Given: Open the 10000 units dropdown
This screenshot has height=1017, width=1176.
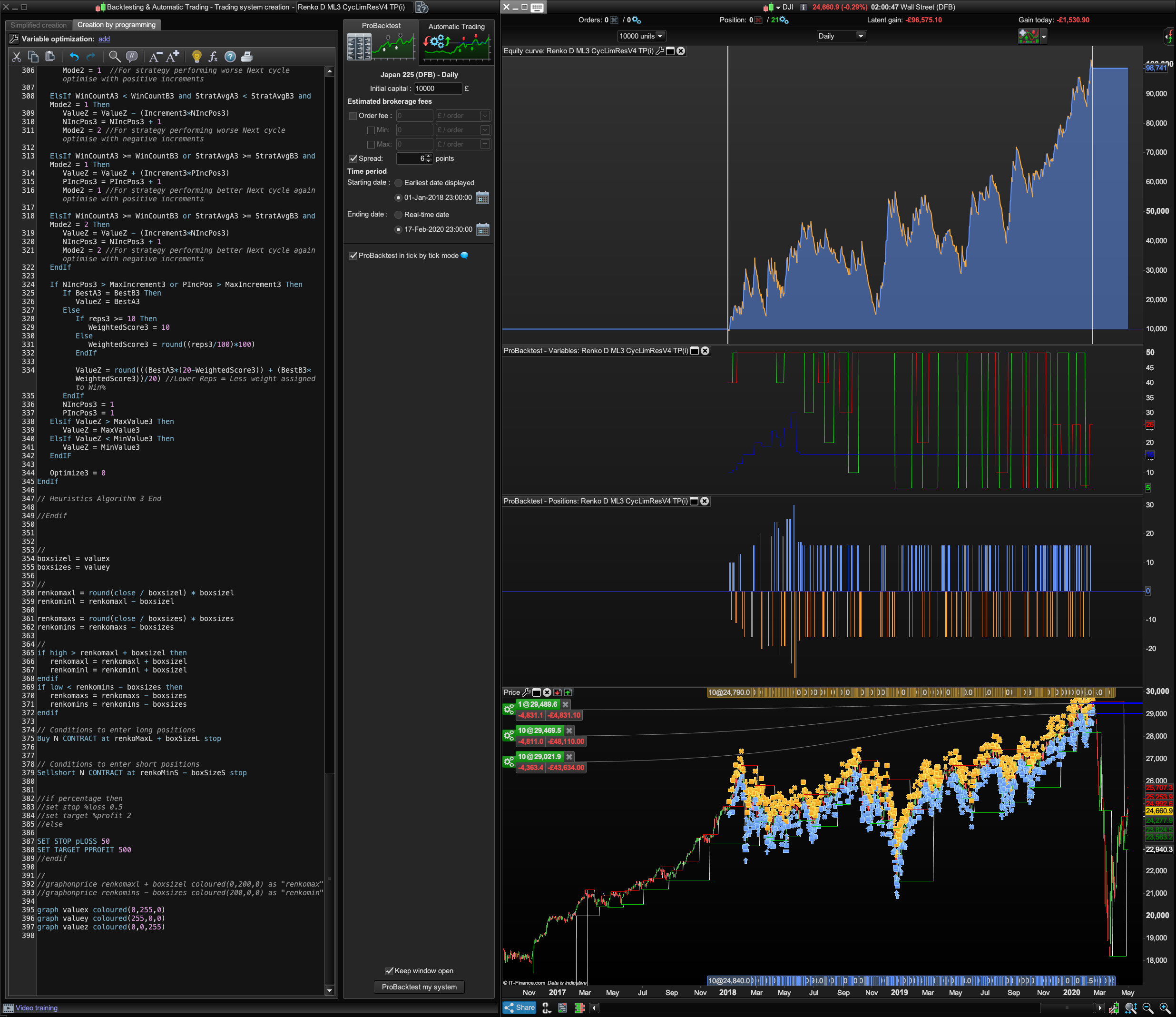Looking at the screenshot, I should tap(641, 36).
